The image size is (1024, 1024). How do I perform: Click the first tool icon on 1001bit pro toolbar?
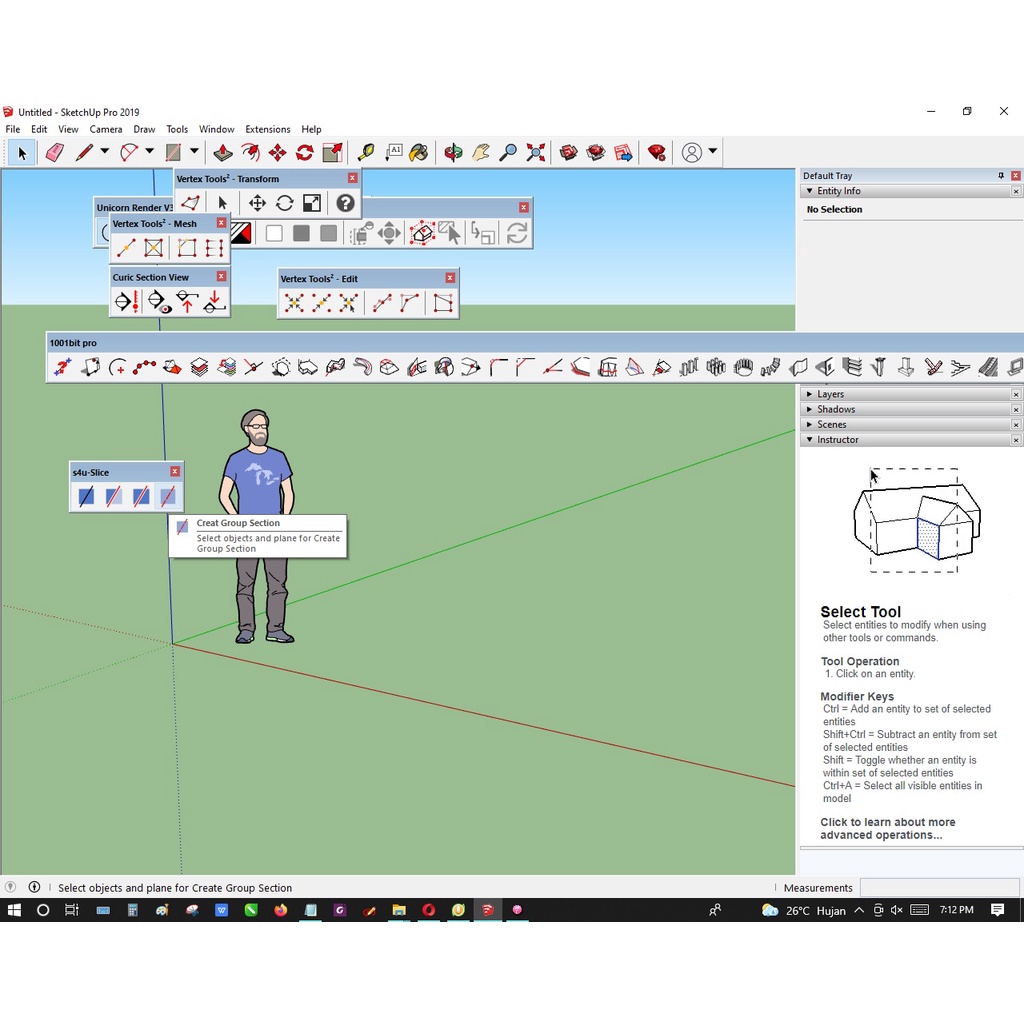tap(62, 367)
